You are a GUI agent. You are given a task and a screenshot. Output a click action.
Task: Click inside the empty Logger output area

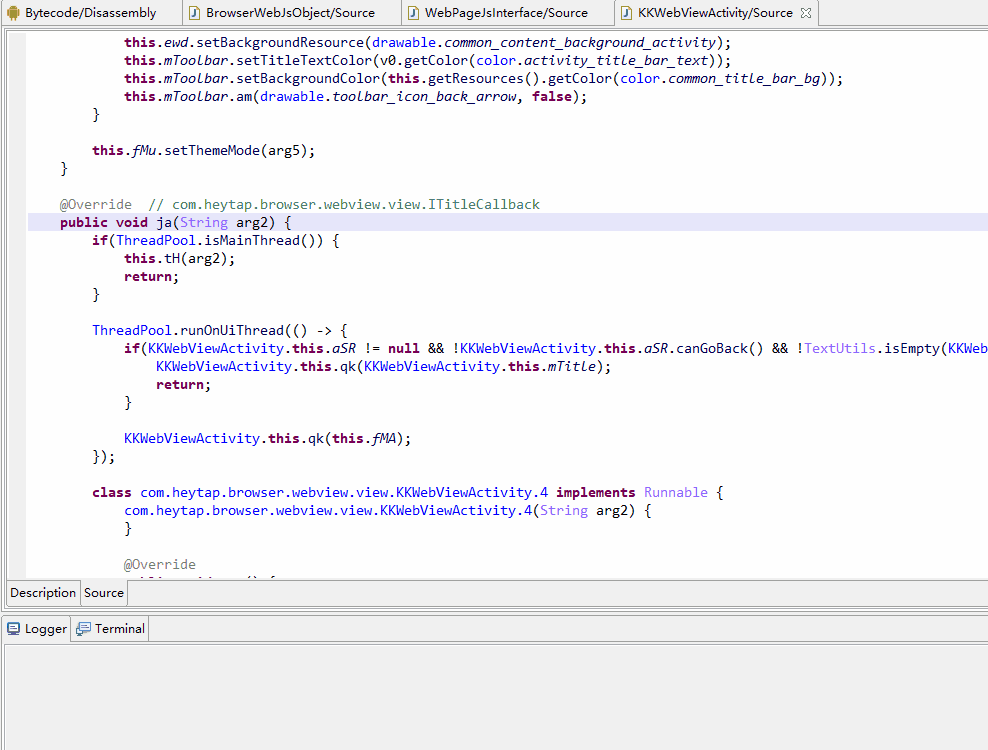tap(495, 696)
